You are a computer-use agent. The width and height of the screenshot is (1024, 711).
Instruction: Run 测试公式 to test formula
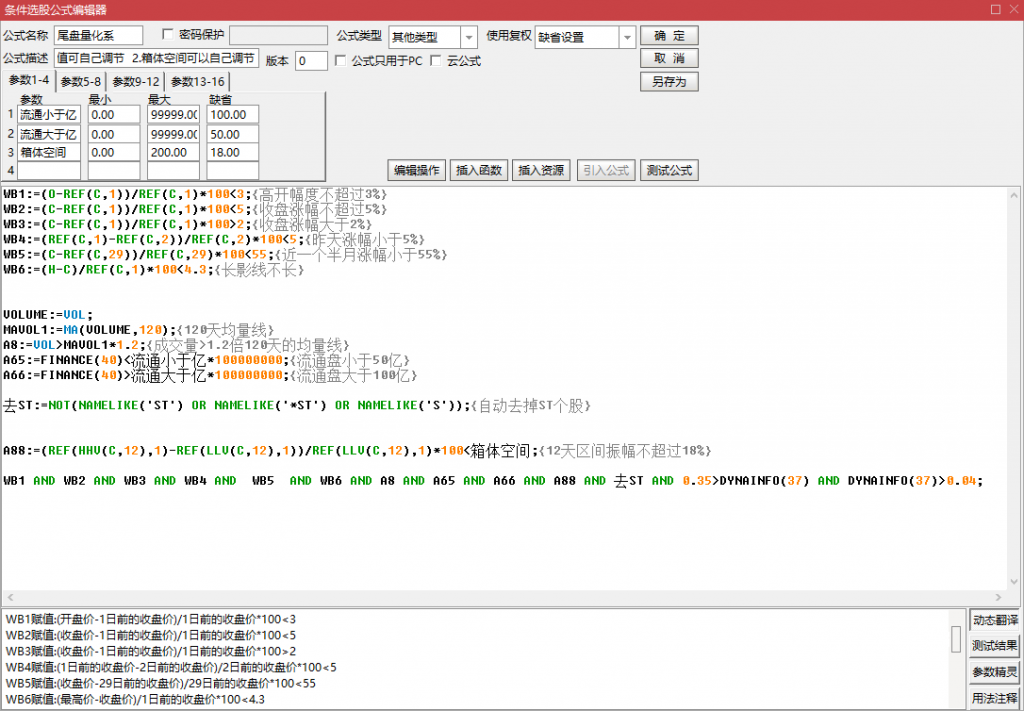point(667,170)
